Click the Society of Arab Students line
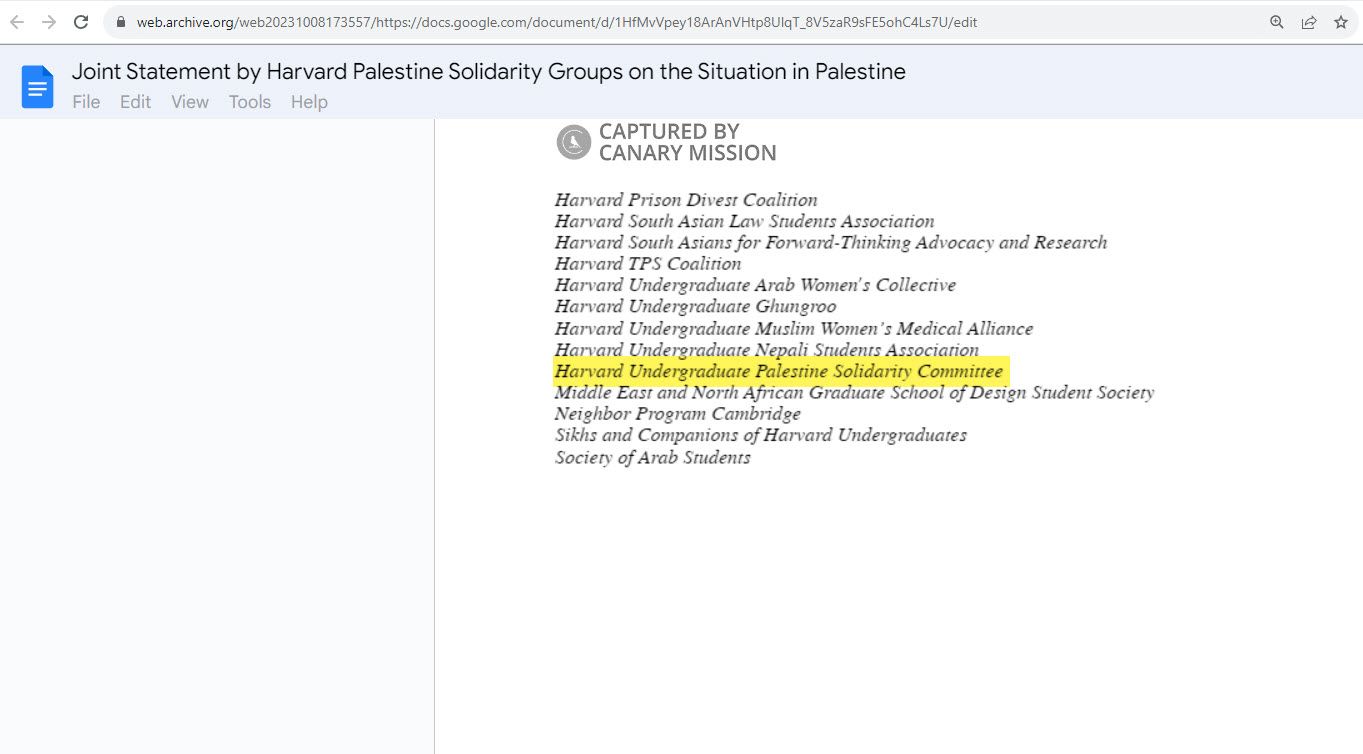 652,458
